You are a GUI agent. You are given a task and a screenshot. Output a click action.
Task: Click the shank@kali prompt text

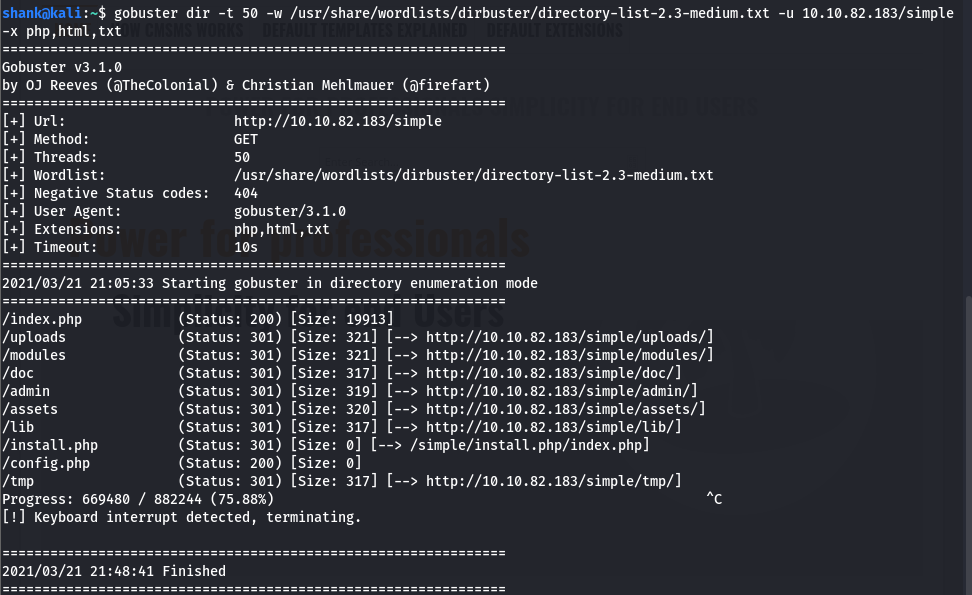tap(42, 12)
